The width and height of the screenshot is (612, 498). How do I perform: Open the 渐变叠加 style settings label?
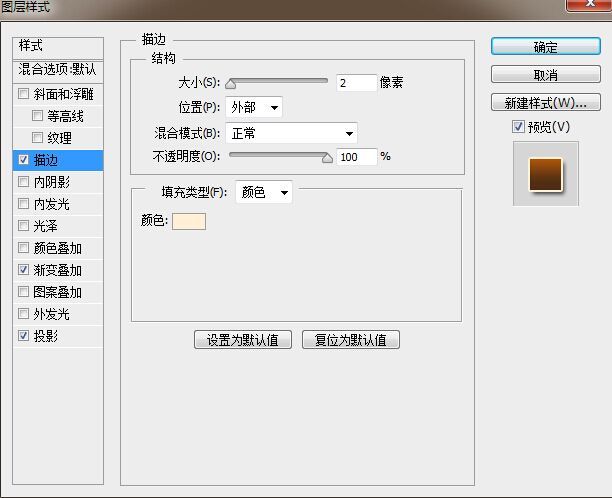[x=57, y=270]
